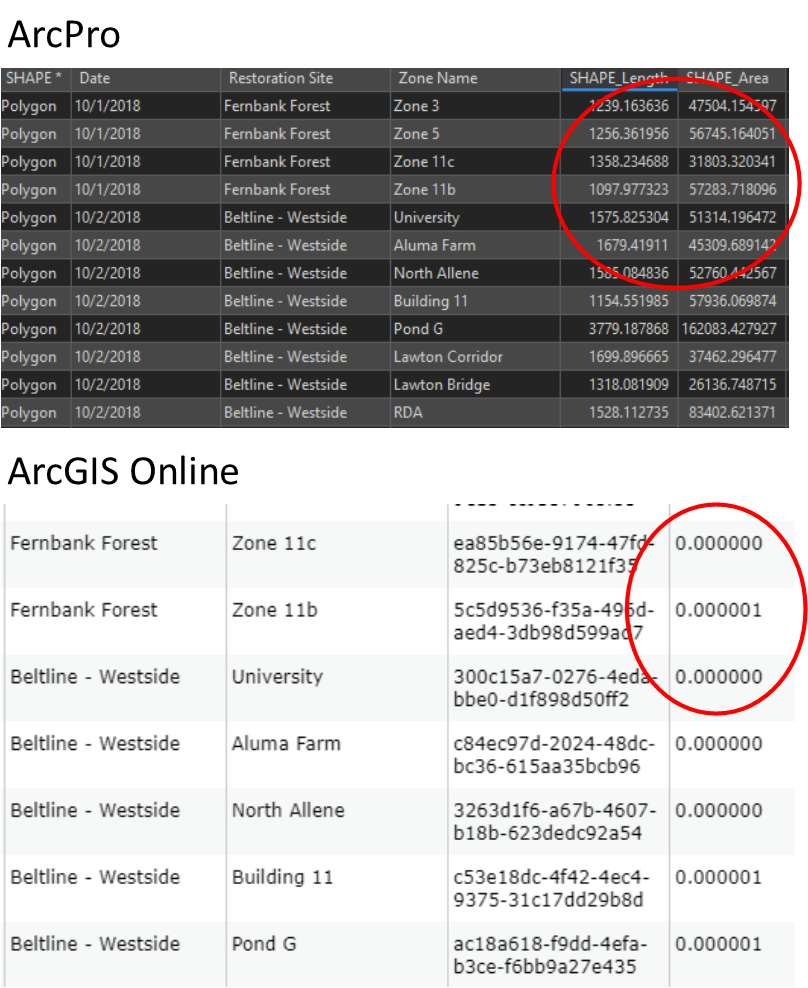The image size is (808, 988).
Task: Select the SHAPE * column header
Action: (x=34, y=78)
